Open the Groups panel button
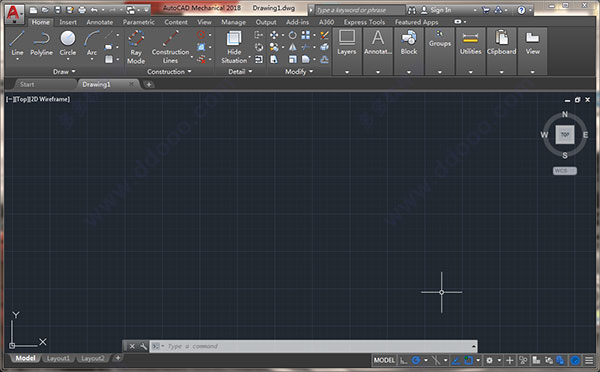The width and height of the screenshot is (600, 372). [x=440, y=51]
